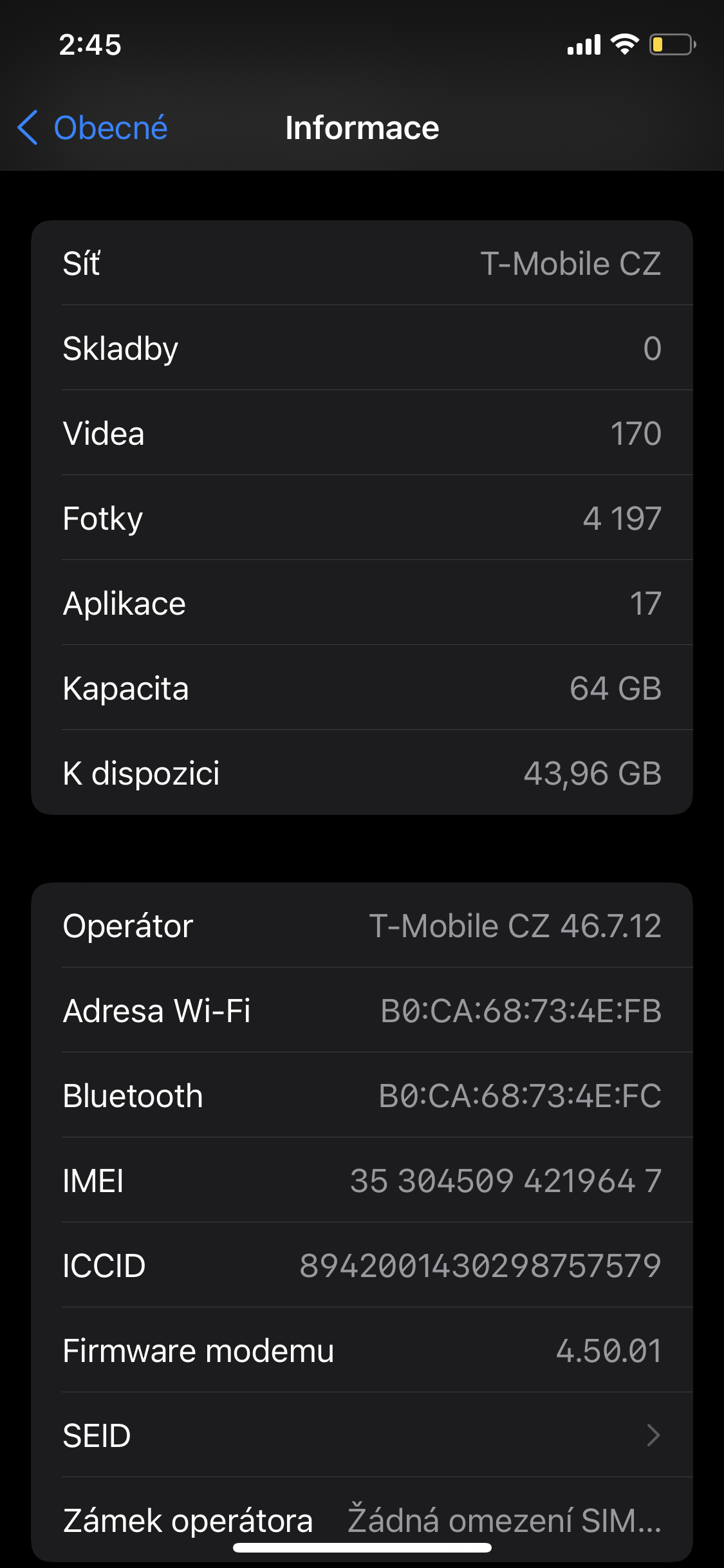
Task: Tap the Kapacita 64 GB row
Action: tap(362, 688)
